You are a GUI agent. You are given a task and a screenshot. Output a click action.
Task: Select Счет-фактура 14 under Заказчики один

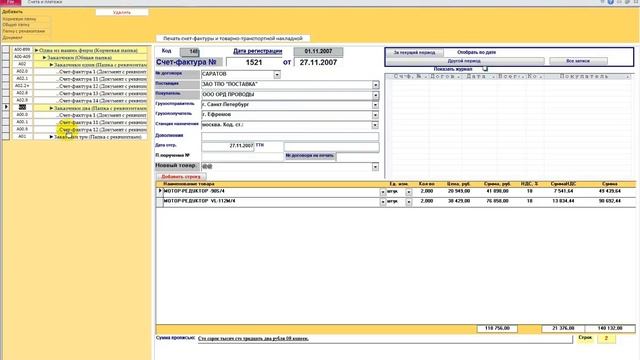[x=102, y=101]
